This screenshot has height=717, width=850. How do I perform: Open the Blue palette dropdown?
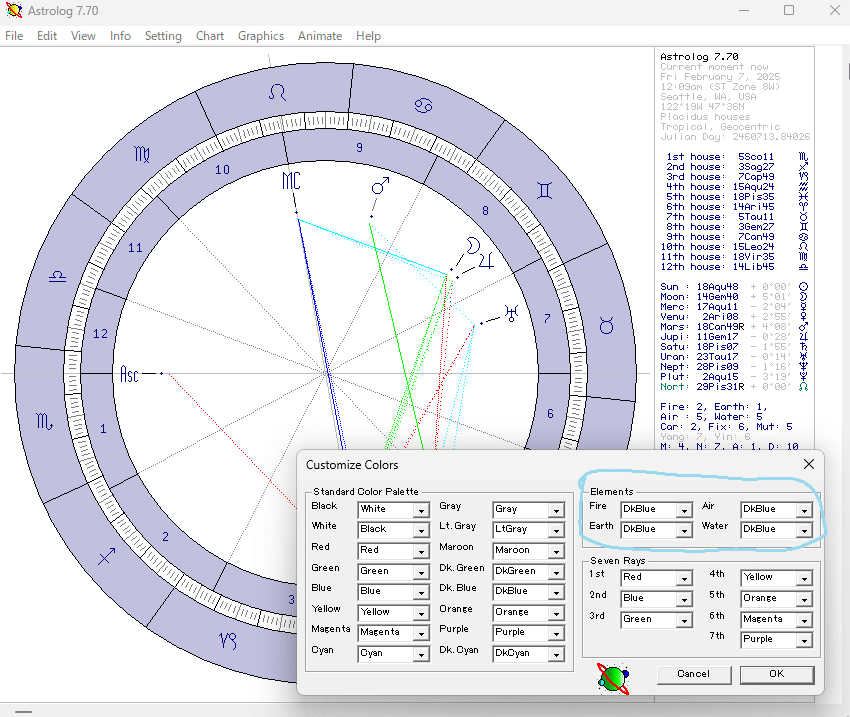tap(421, 593)
